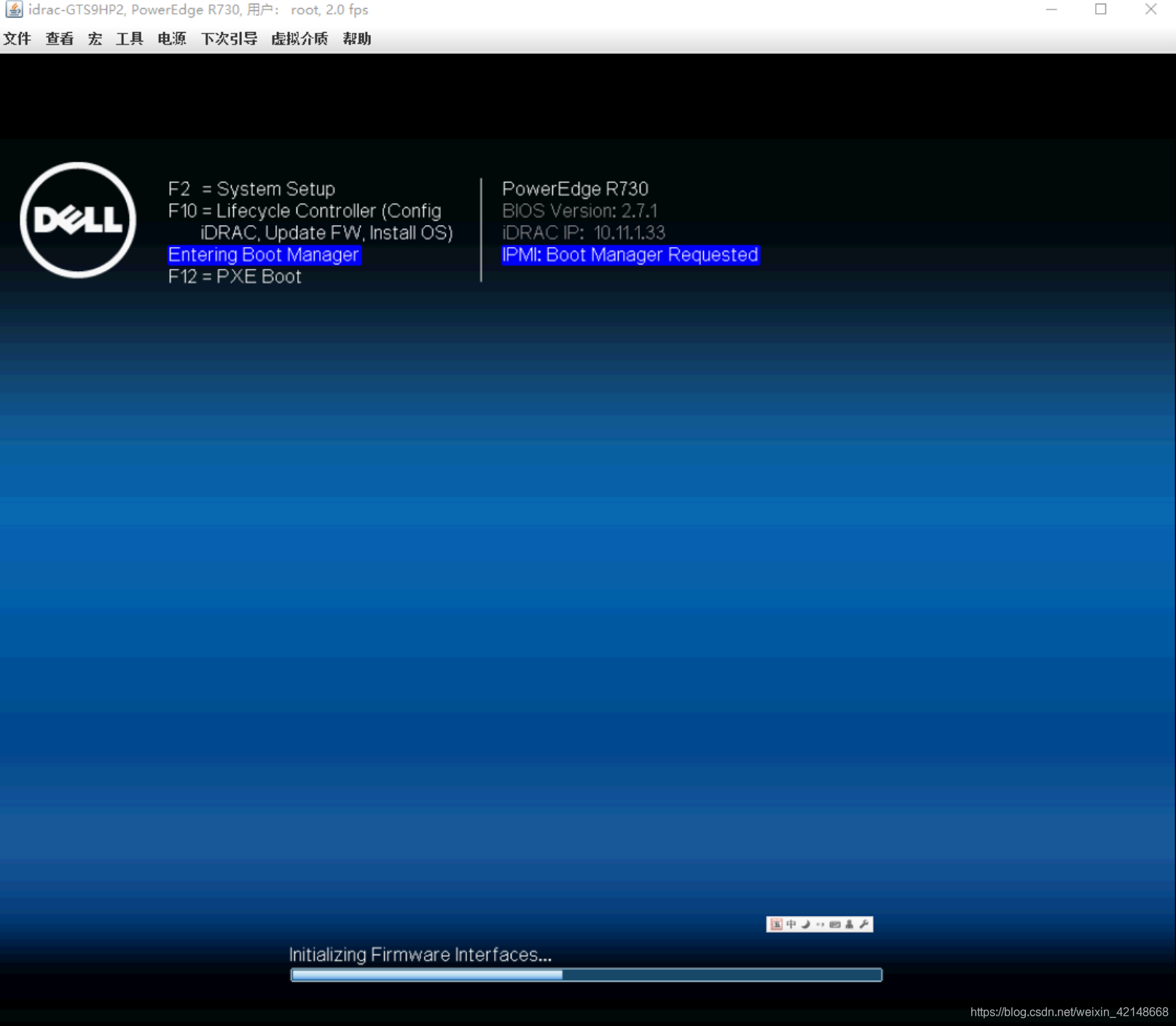This screenshot has height=1026, width=1176.
Task: Toggle 中 Chinese/English input mode
Action: tap(791, 924)
